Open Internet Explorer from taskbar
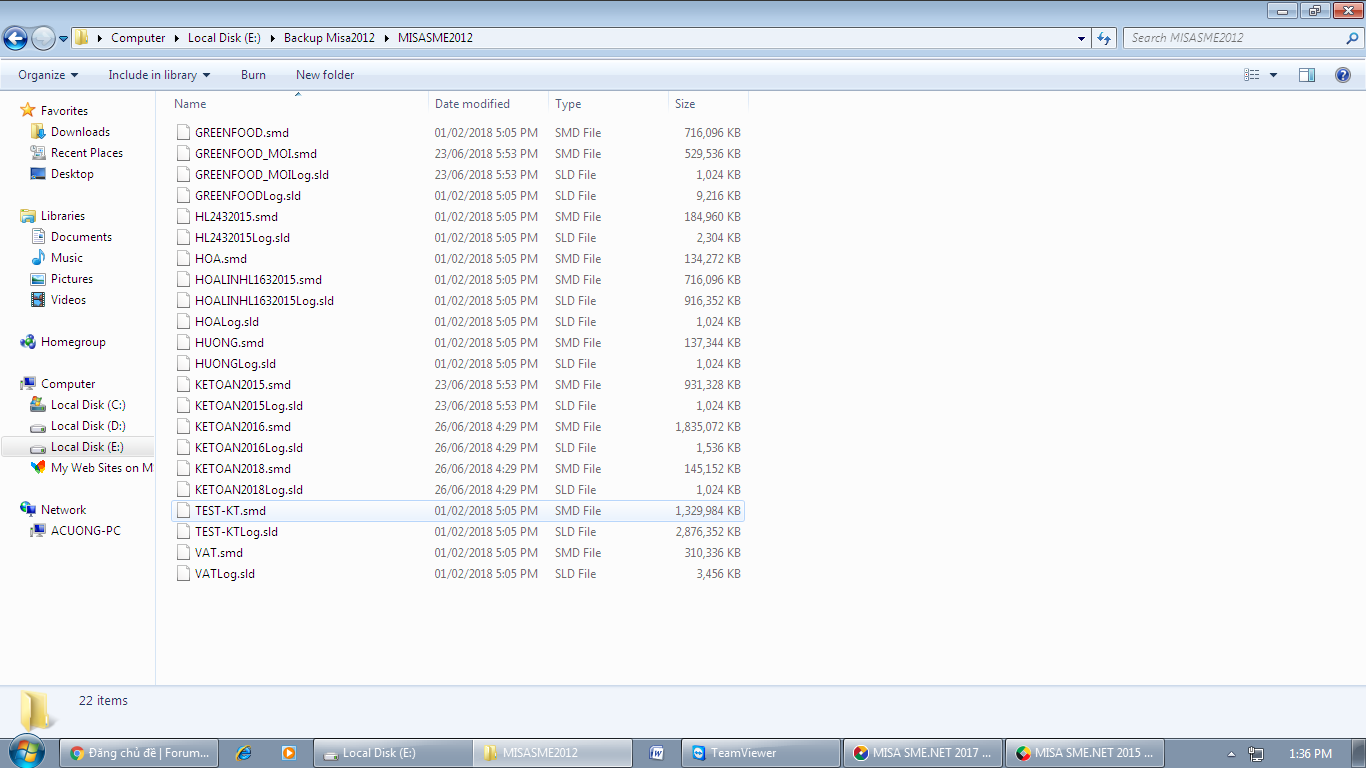Screen dimensions: 1366x768 (242, 753)
